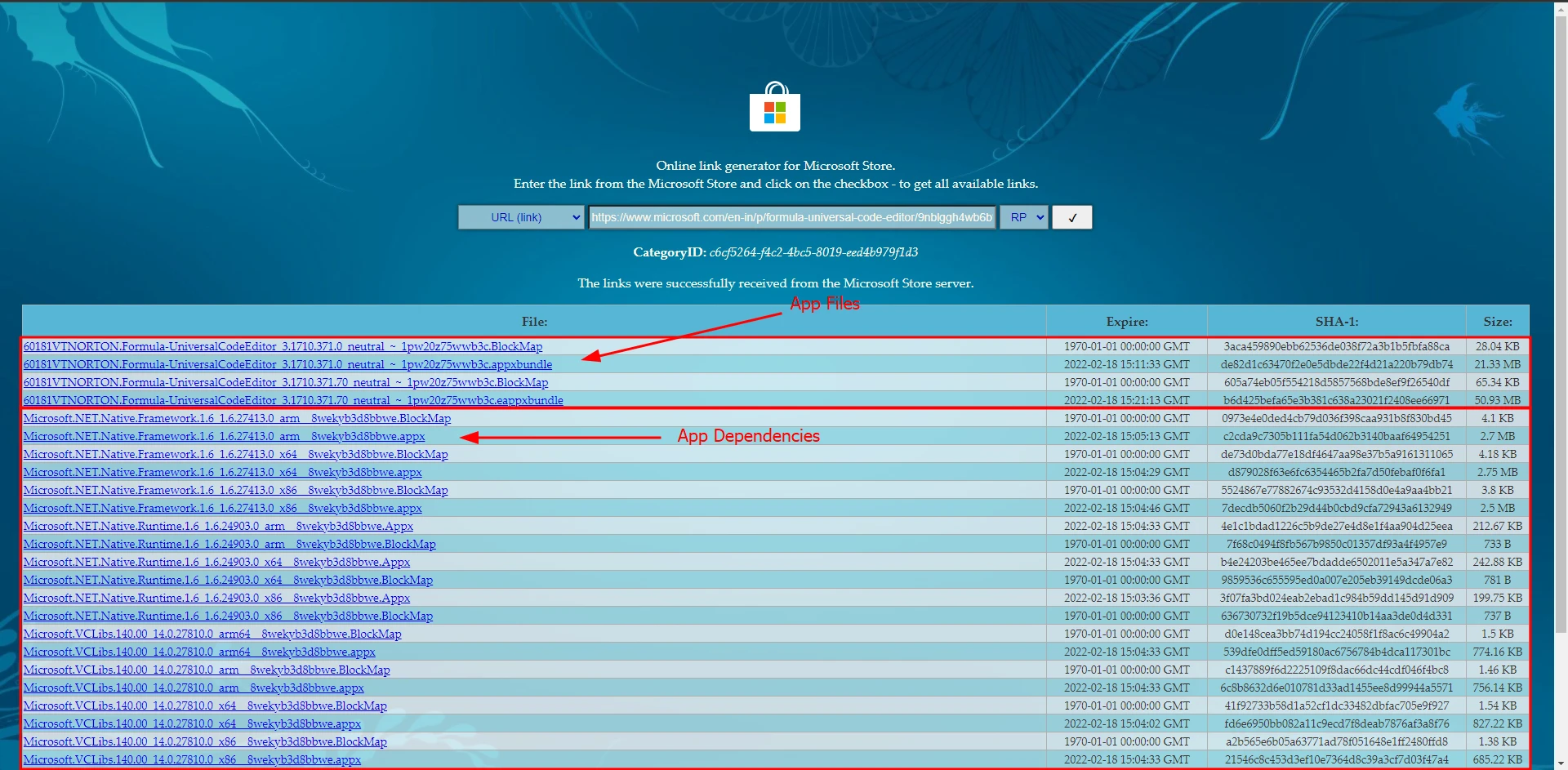Viewport: 1568px width, 770px height.
Task: Click the File: column header
Action: coord(534,322)
